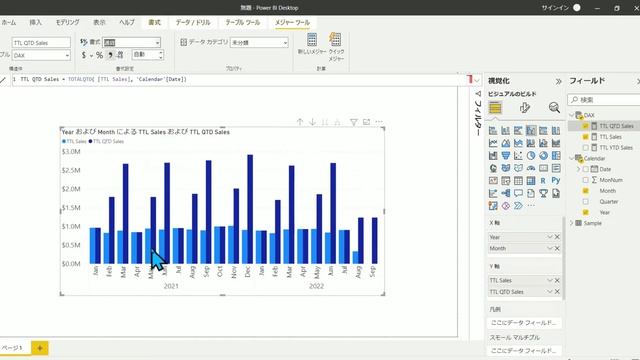Remove Month from the X axis well

(x=557, y=249)
